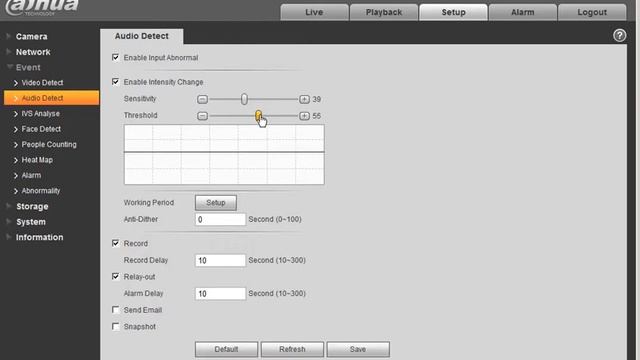Open the Alarm top tab
Screen dimensions: 640x360
click(x=522, y=12)
